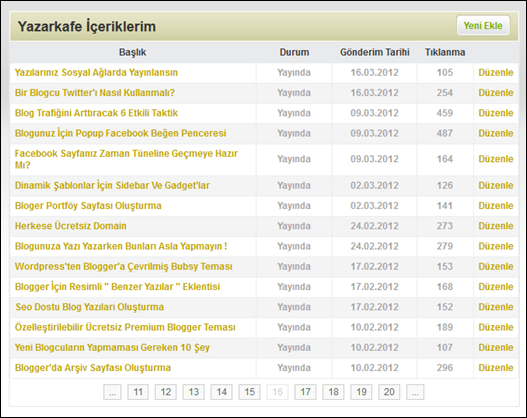Click Düzenle for Bloger Portföy Sayfası row
This screenshot has width=527, height=418.
[496, 206]
